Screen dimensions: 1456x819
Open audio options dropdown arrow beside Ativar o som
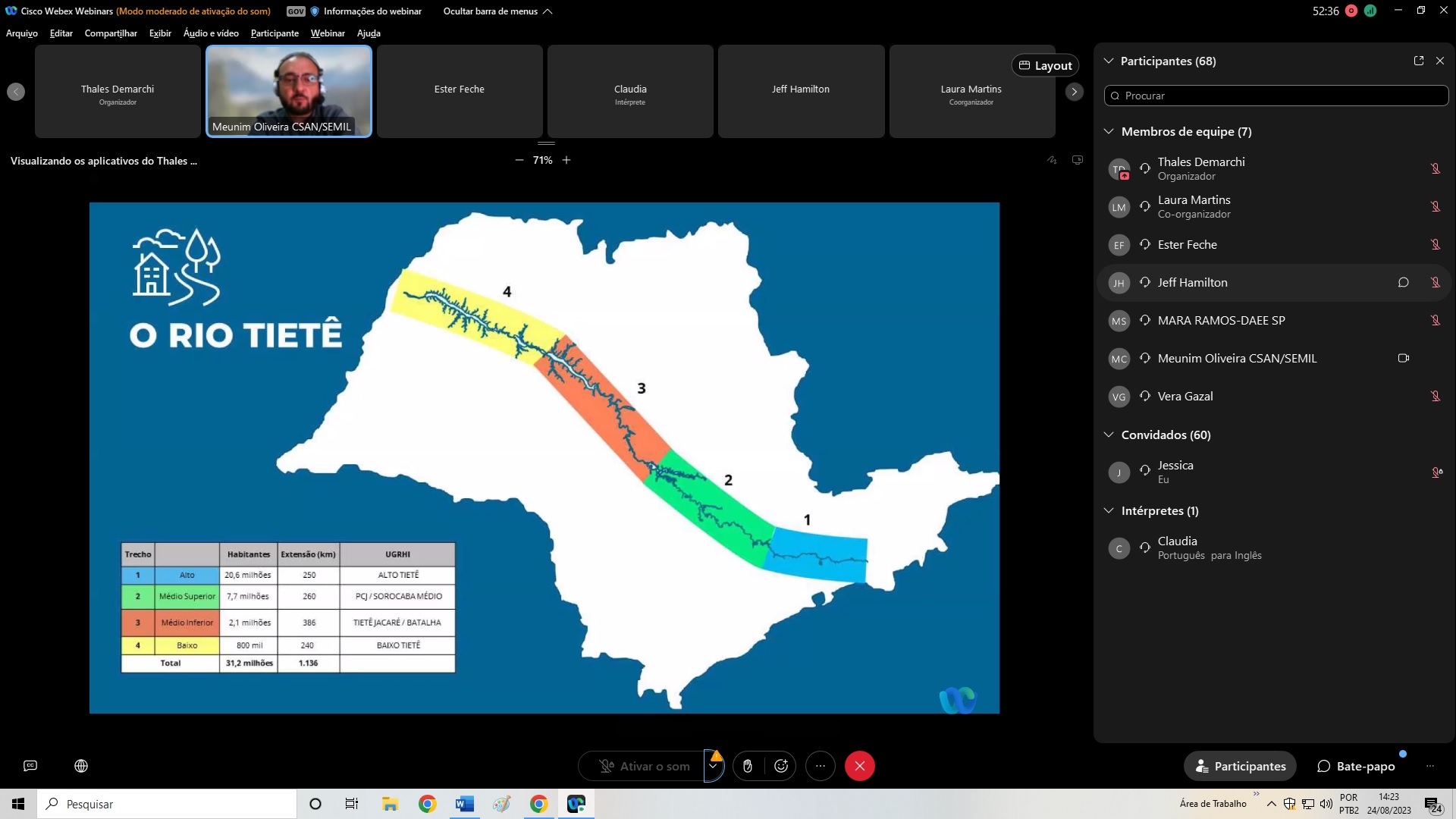click(713, 766)
